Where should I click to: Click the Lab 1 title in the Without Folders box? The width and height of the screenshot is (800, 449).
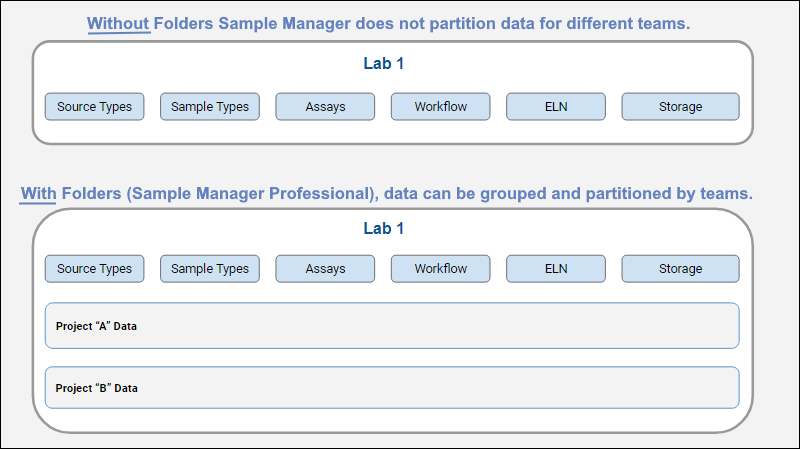point(383,64)
